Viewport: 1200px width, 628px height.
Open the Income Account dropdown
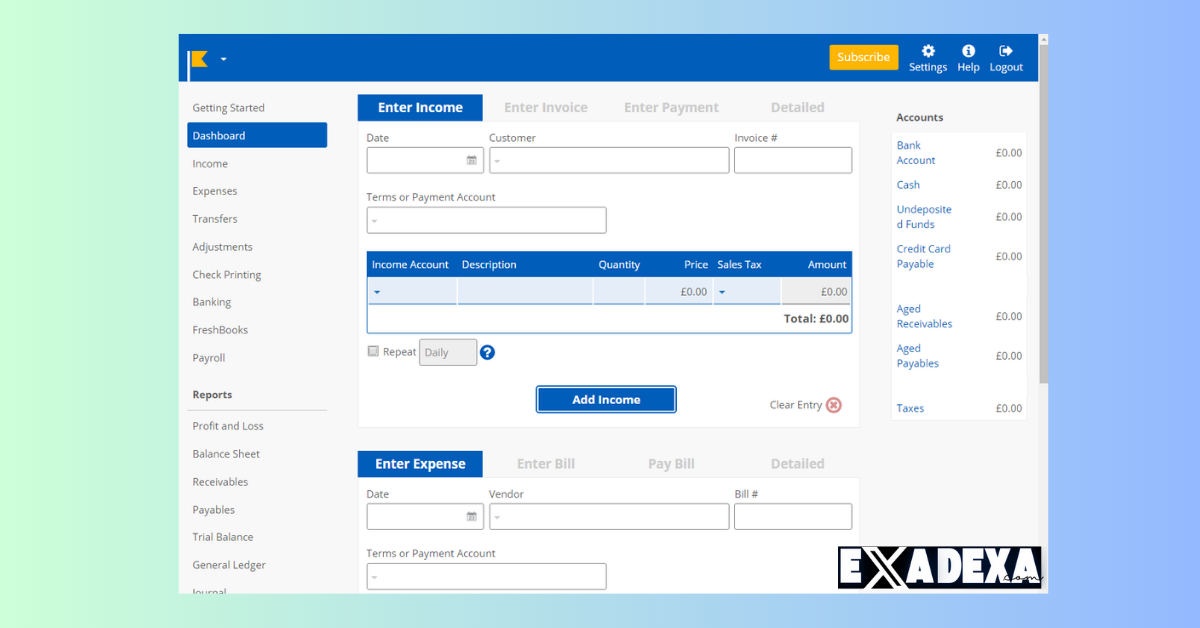coord(378,291)
